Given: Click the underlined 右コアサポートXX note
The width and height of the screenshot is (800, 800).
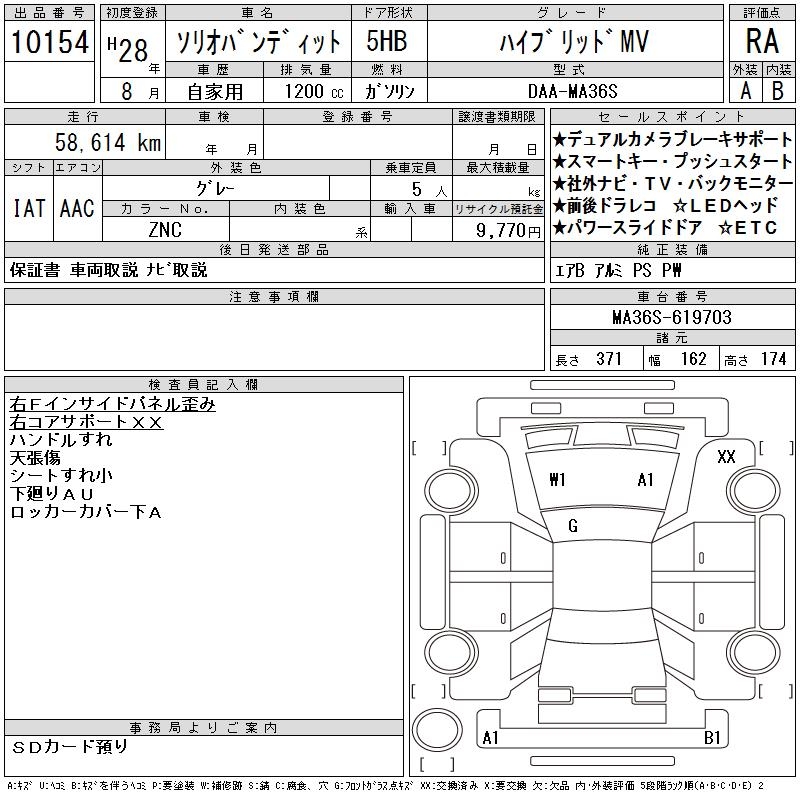Looking at the screenshot, I should 86,422.
